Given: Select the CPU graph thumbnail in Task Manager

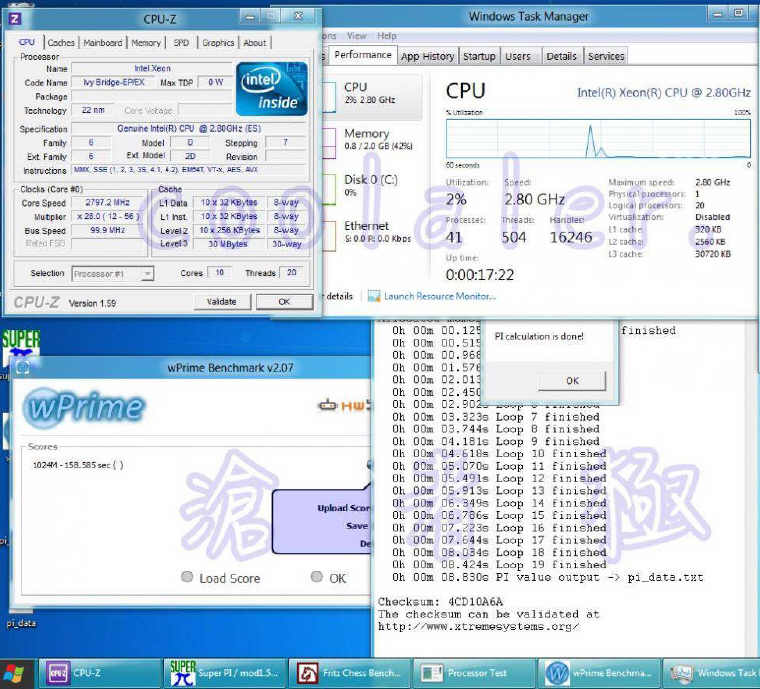Looking at the screenshot, I should (x=329, y=96).
